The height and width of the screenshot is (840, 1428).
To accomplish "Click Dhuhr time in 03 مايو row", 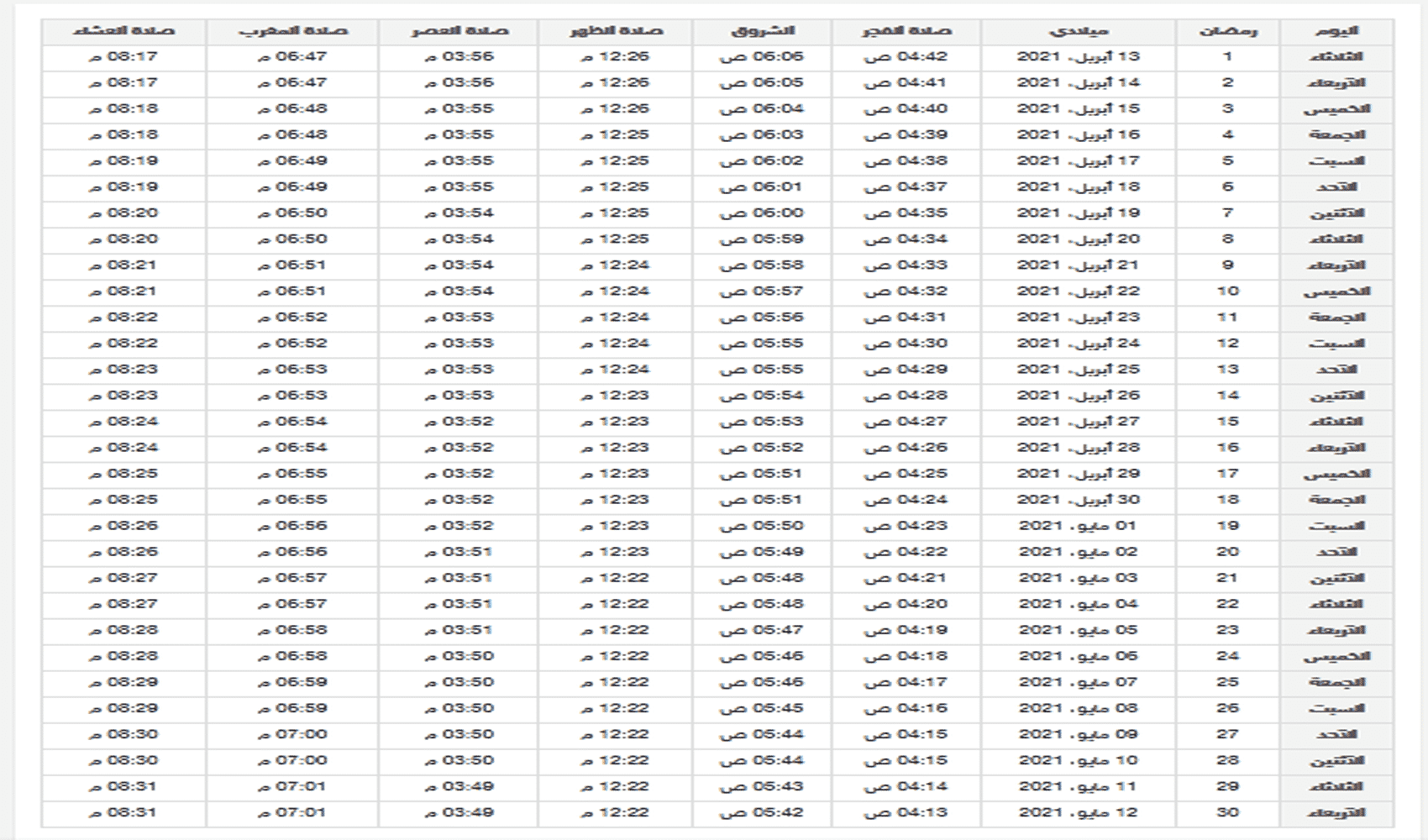I will click(x=615, y=578).
